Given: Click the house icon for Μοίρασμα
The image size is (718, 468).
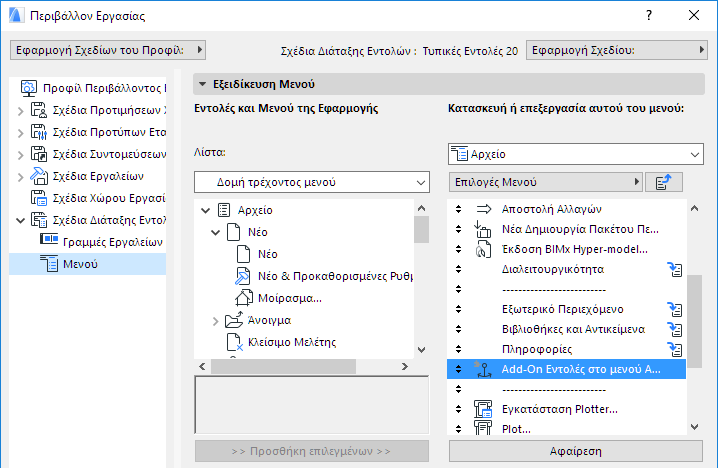Looking at the screenshot, I should click(242, 298).
